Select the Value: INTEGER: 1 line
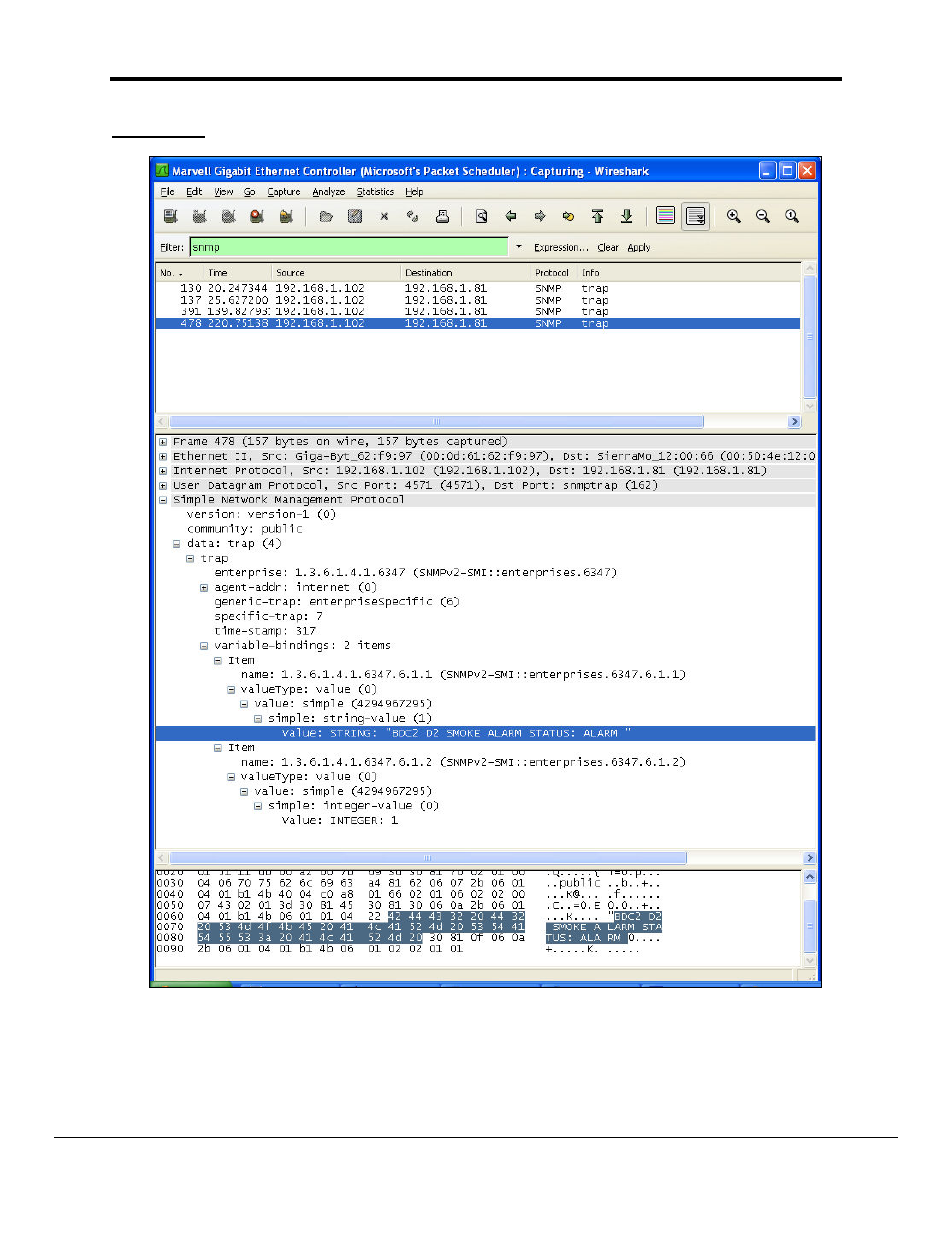 pyautogui.click(x=340, y=821)
